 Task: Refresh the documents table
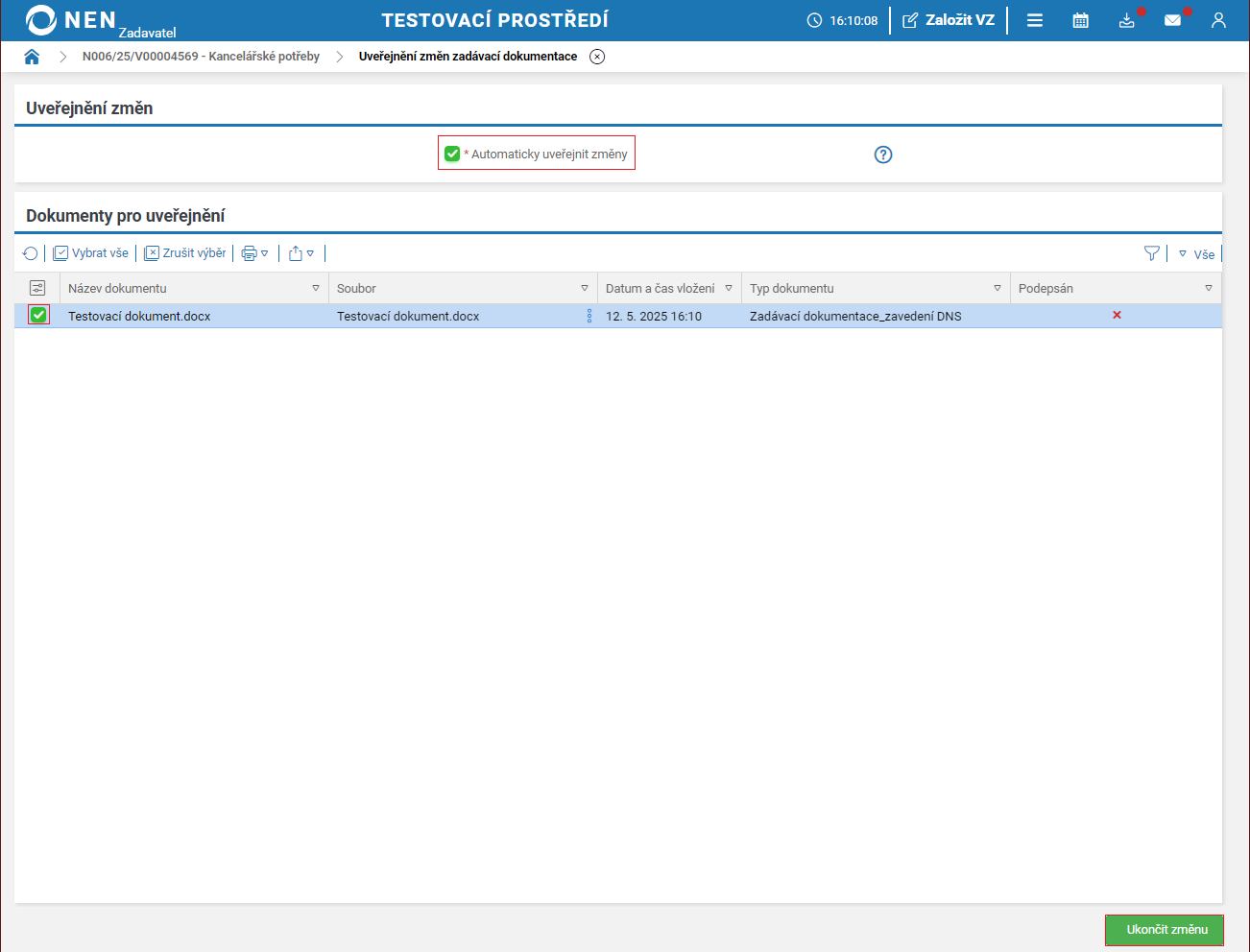(31, 253)
